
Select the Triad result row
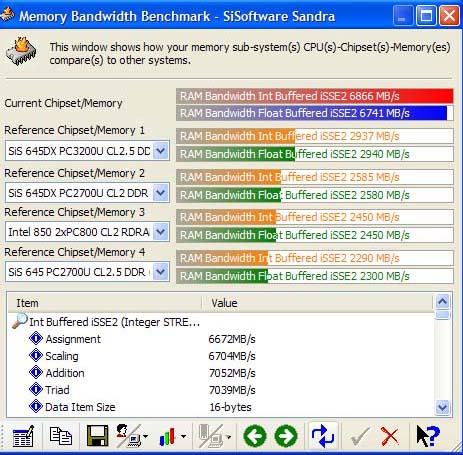click(x=221, y=390)
